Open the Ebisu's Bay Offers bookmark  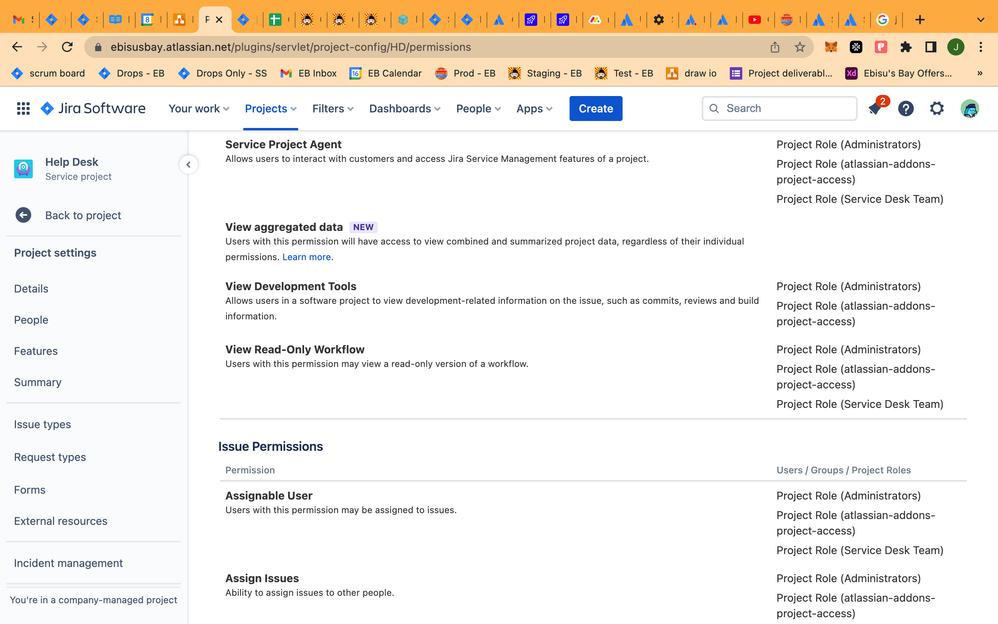click(x=899, y=73)
